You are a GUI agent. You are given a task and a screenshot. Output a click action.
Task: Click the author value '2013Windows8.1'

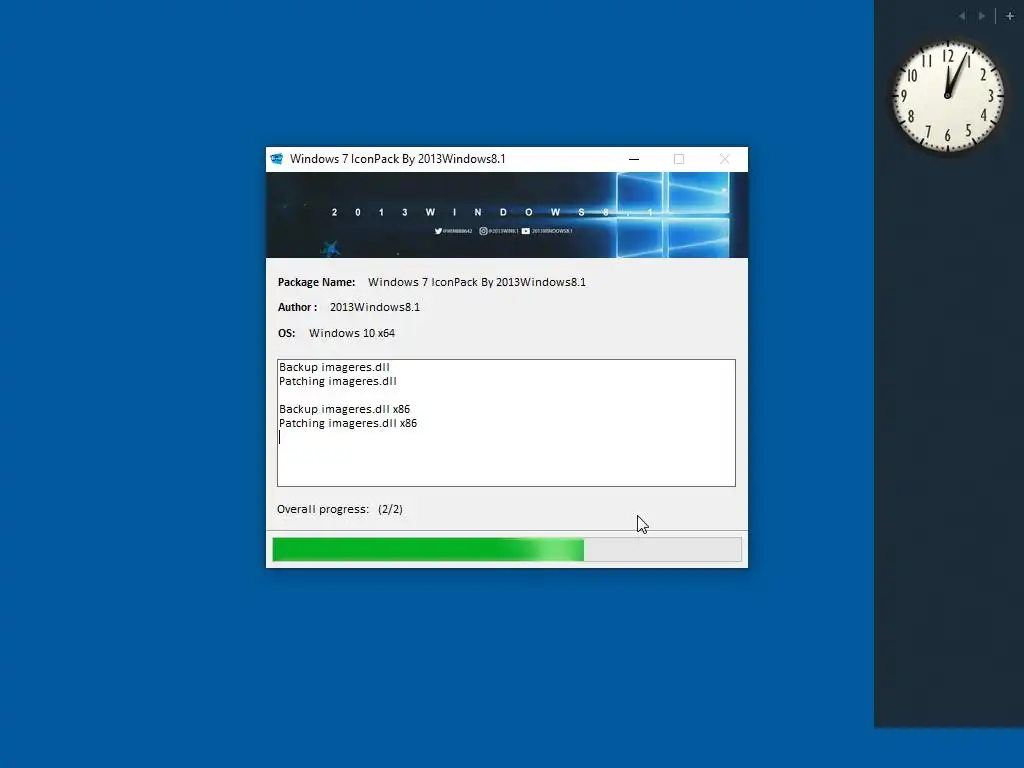coord(375,307)
